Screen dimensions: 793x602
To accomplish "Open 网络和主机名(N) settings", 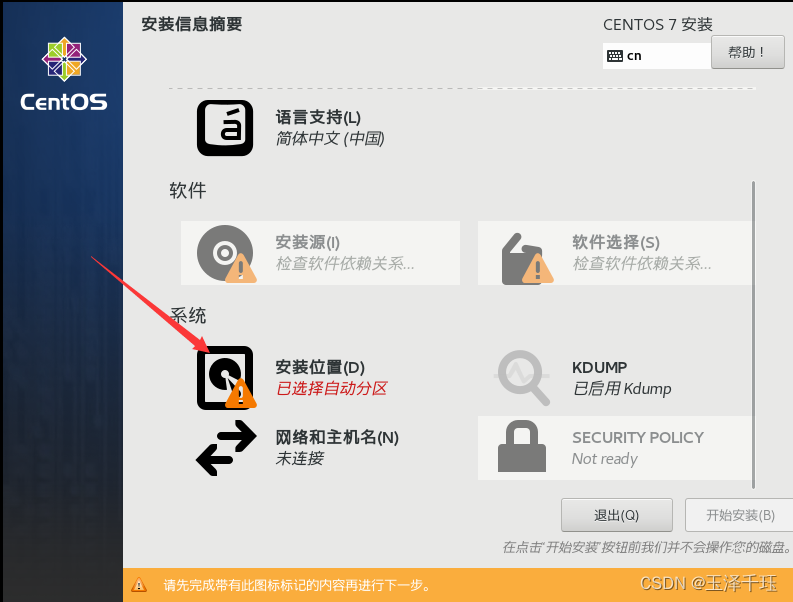I will tap(337, 437).
